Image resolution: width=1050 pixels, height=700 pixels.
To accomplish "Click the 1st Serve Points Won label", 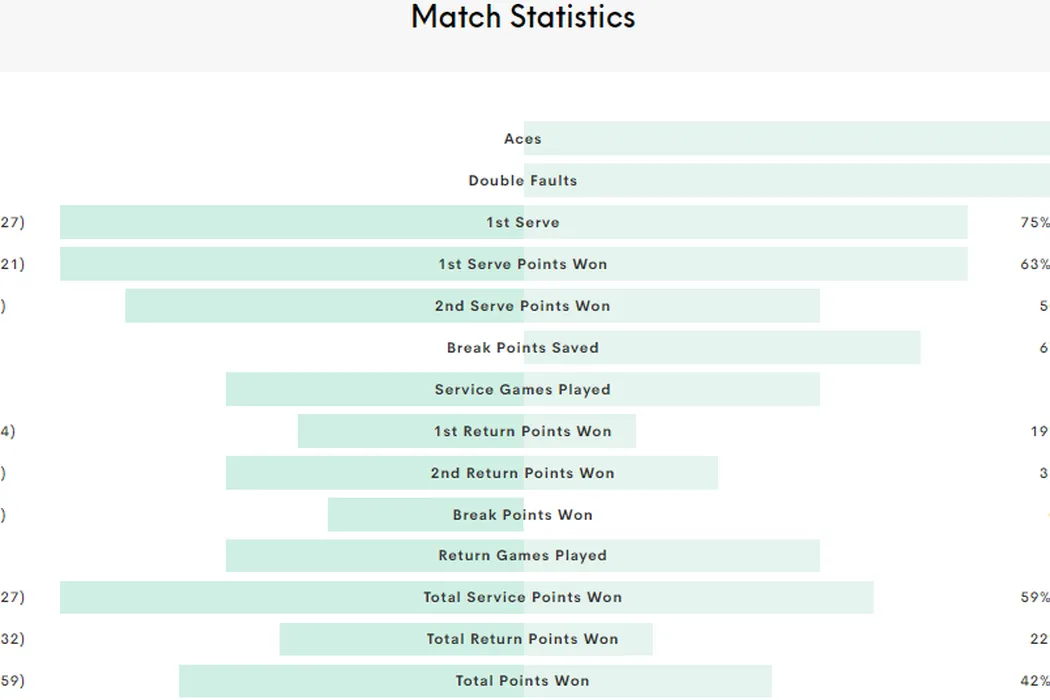I will tap(523, 265).
